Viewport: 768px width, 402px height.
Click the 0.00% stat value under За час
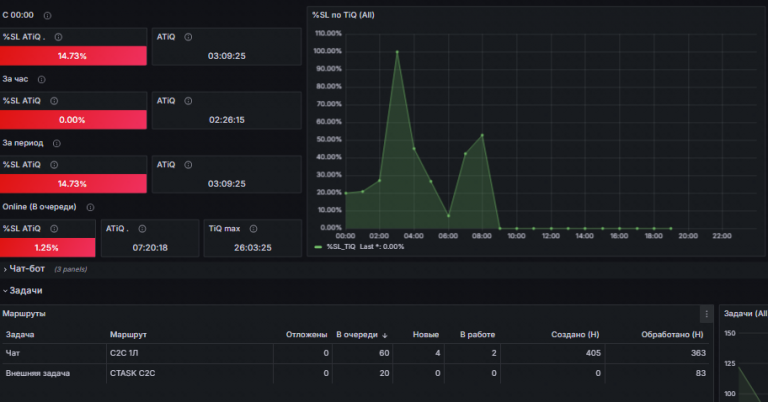click(72, 120)
